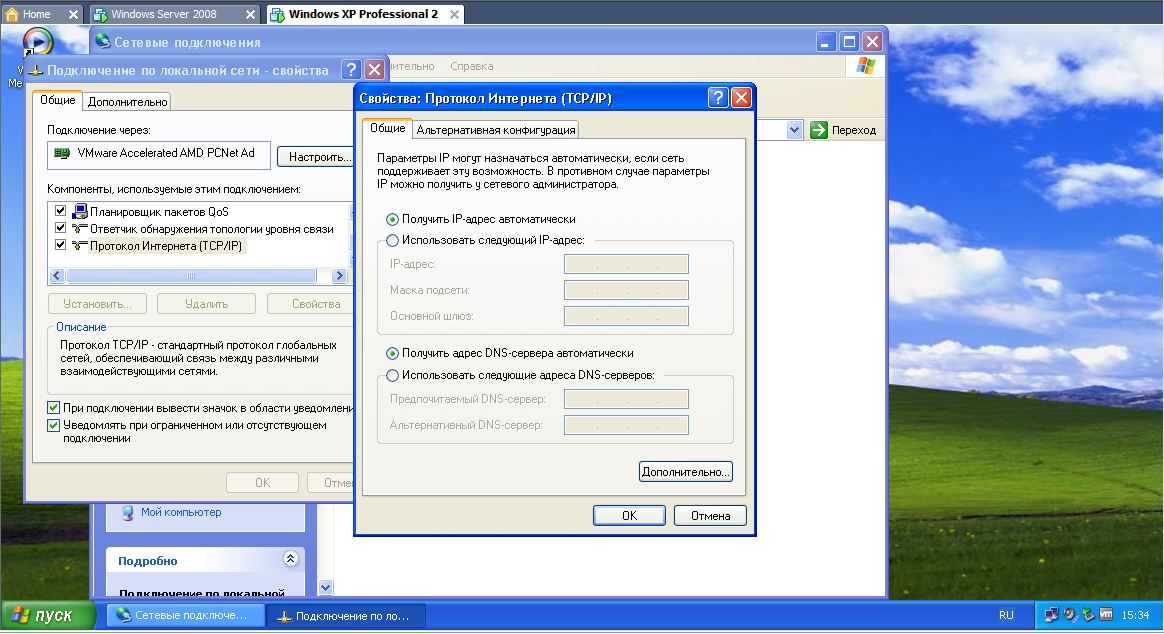Toggle show icon in notification area checkbox

tap(53, 408)
